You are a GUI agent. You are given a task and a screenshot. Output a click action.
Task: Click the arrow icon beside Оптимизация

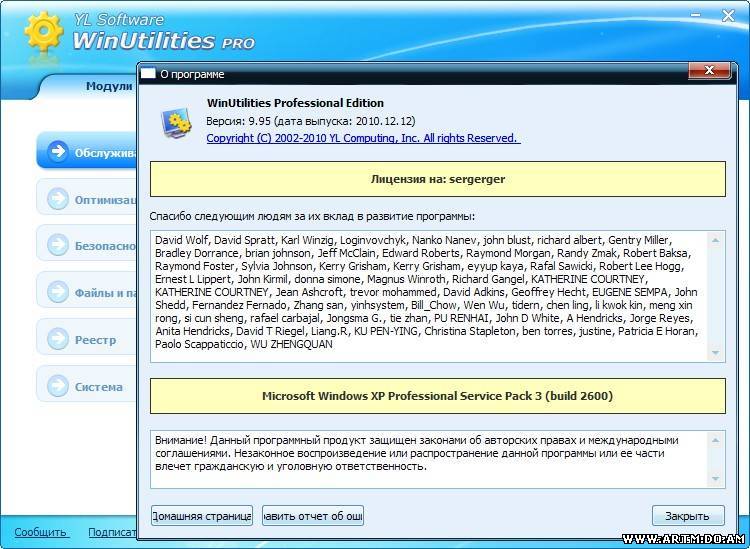click(58, 198)
